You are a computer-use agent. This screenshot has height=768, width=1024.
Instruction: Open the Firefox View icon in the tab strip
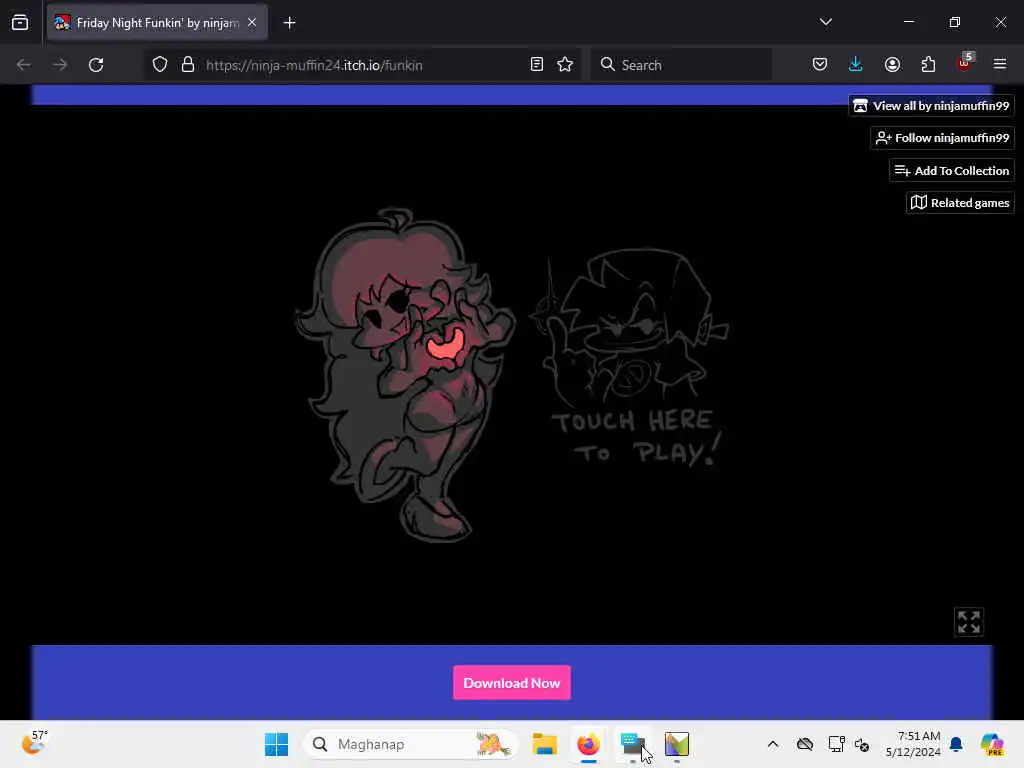[x=20, y=23]
